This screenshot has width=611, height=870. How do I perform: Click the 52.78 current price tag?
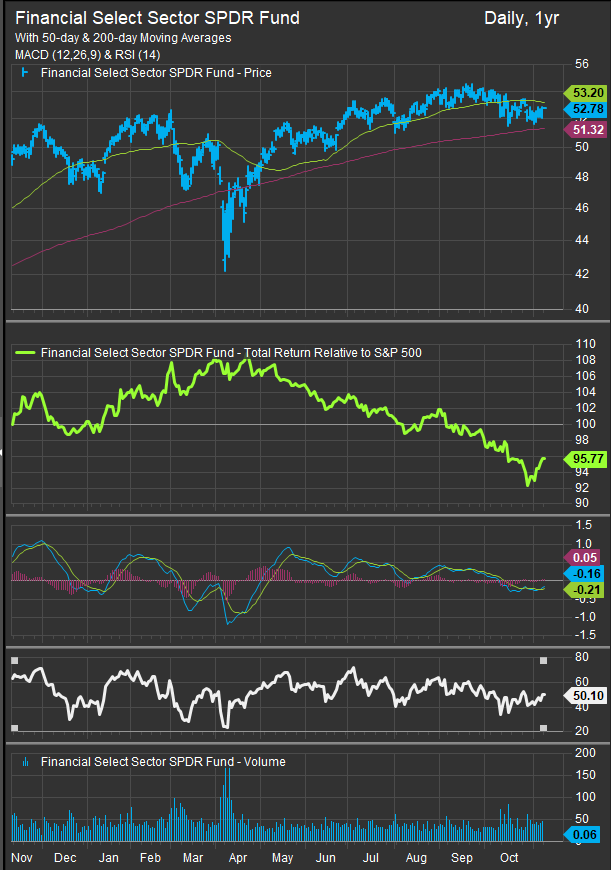click(x=582, y=108)
